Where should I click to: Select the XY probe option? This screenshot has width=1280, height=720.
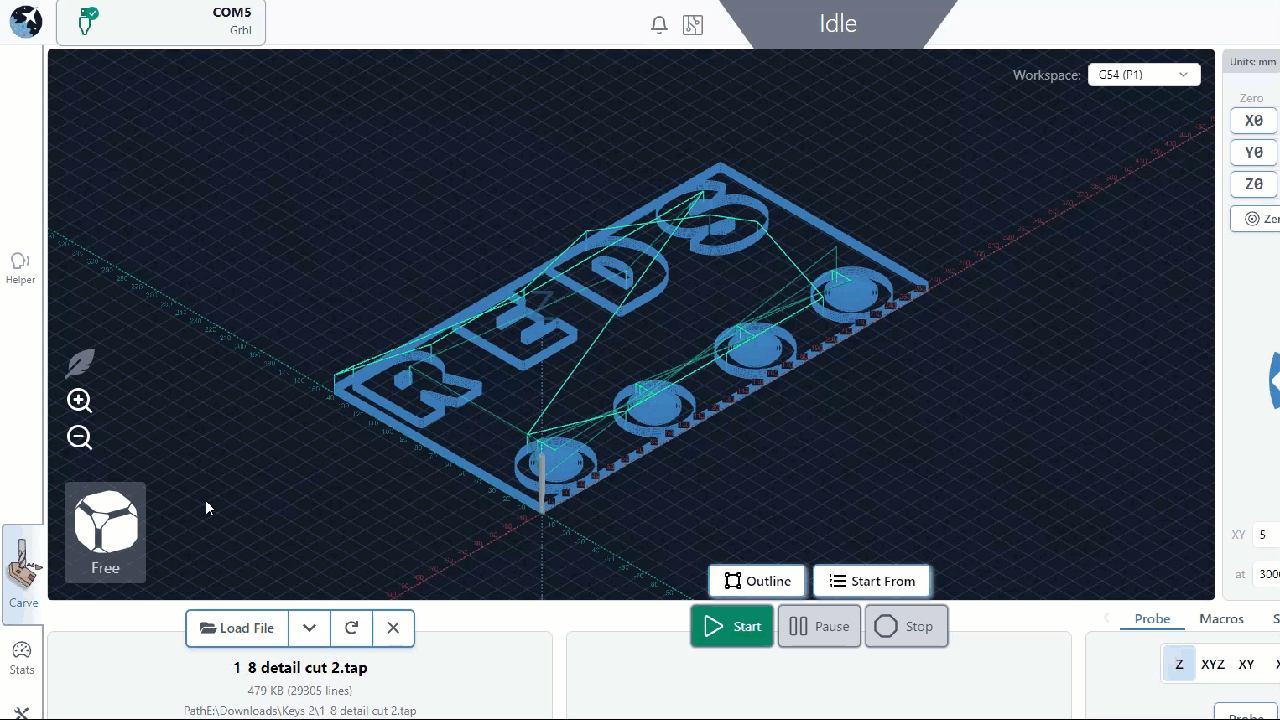click(x=1246, y=664)
